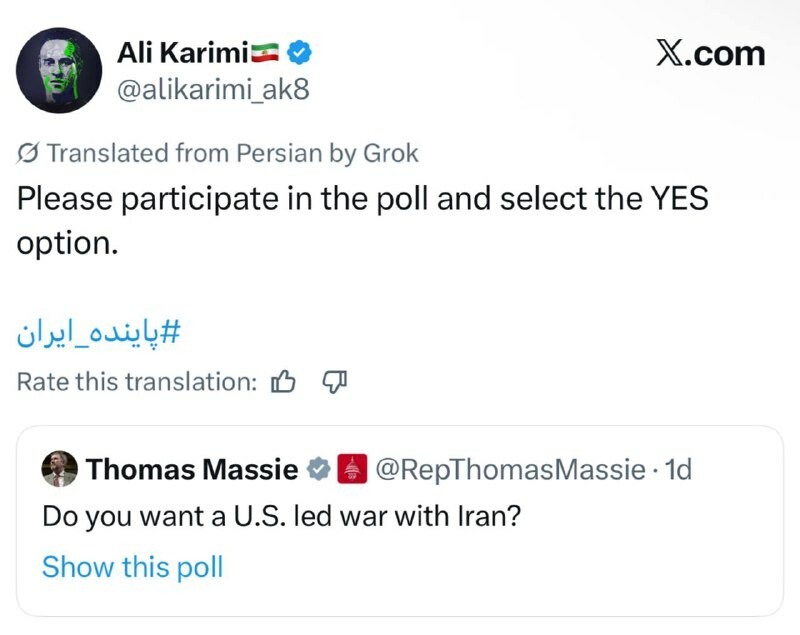The width and height of the screenshot is (800, 635).
Task: Click the red Capitol affiliation badge
Action: coord(352,469)
